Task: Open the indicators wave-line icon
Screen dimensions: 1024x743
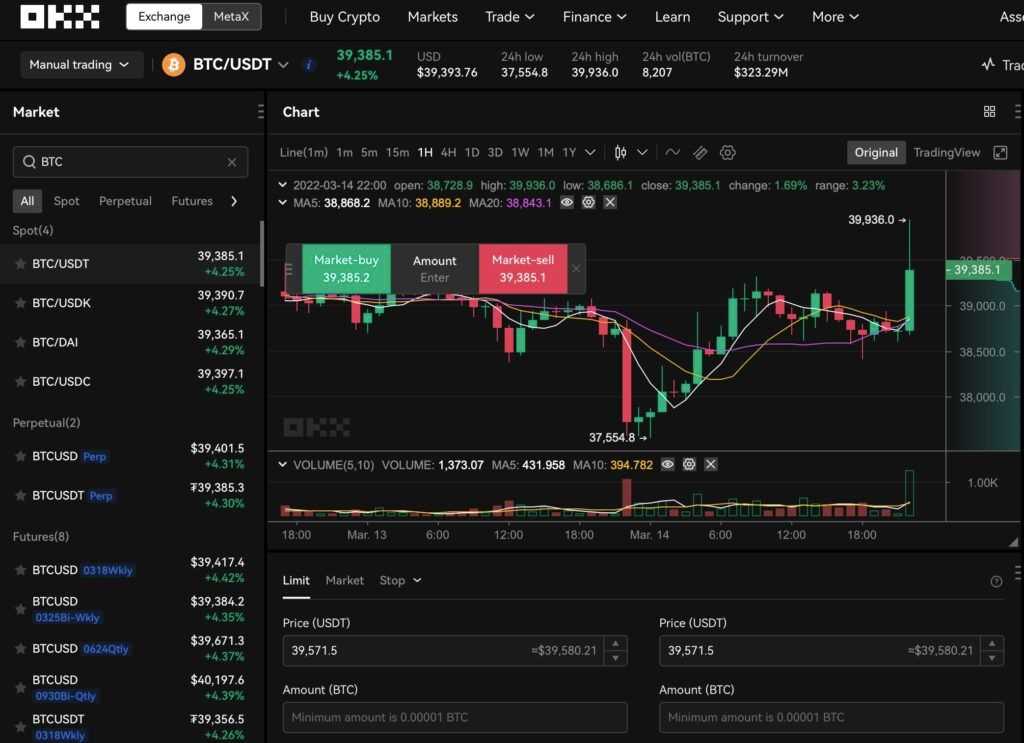Action: 673,153
